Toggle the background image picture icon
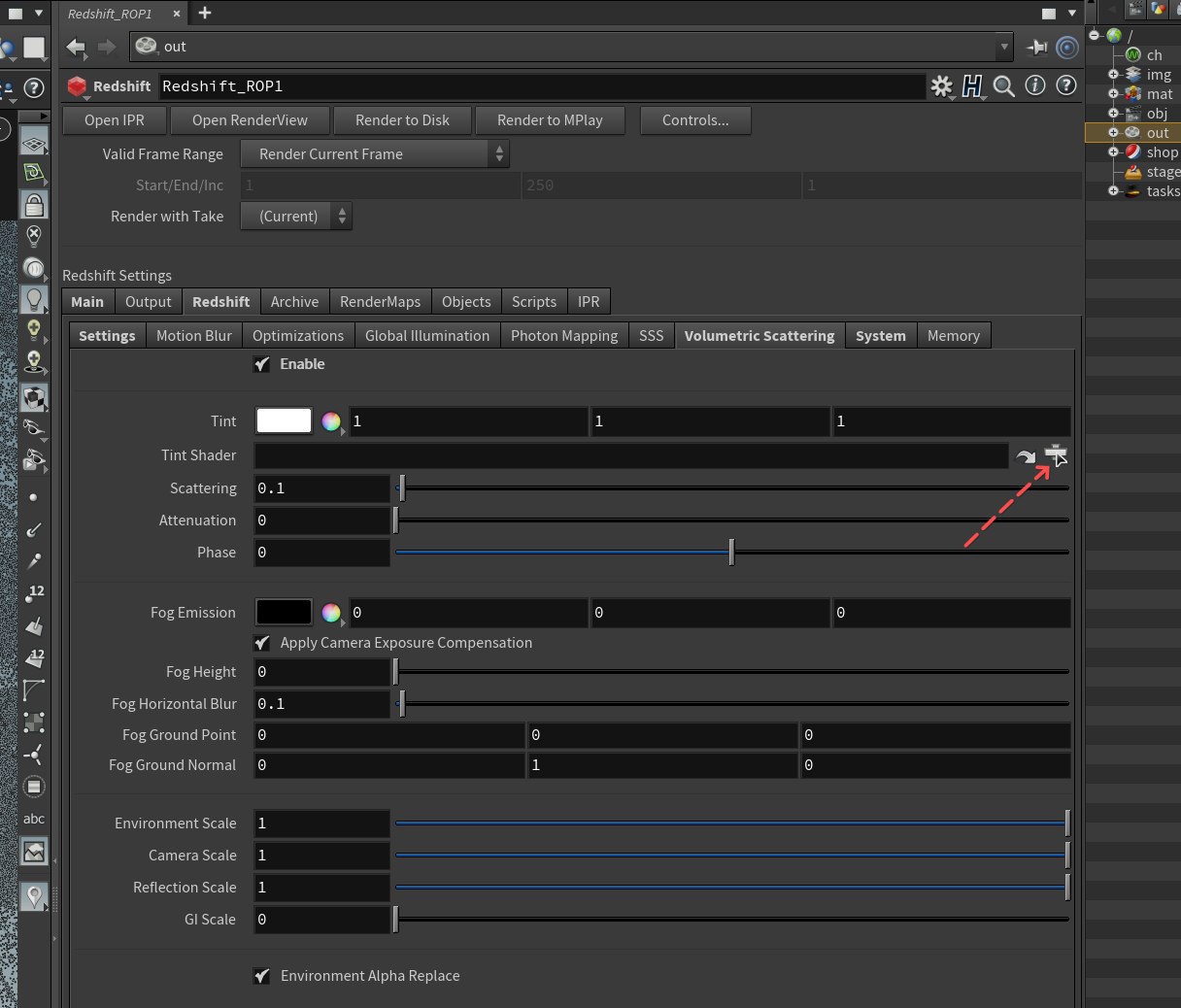This screenshot has height=1008, width=1181. [x=34, y=852]
